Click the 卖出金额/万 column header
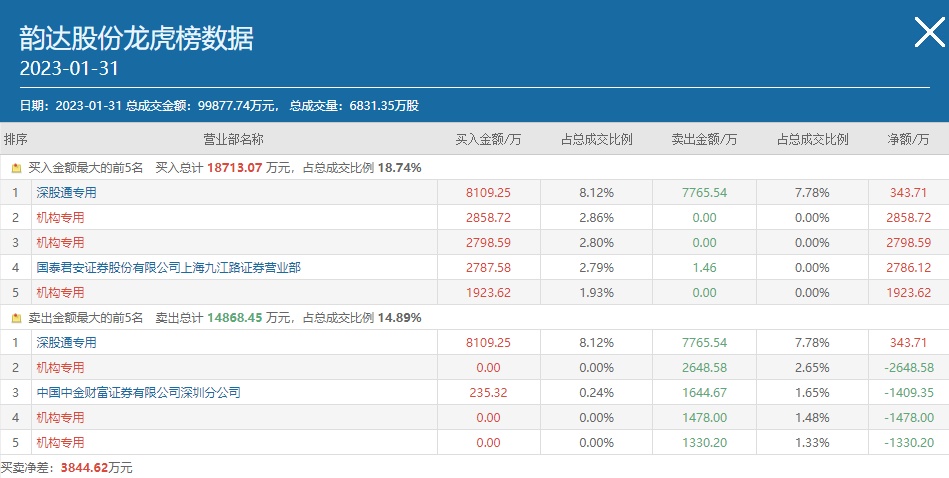949x478 pixels. [x=704, y=139]
